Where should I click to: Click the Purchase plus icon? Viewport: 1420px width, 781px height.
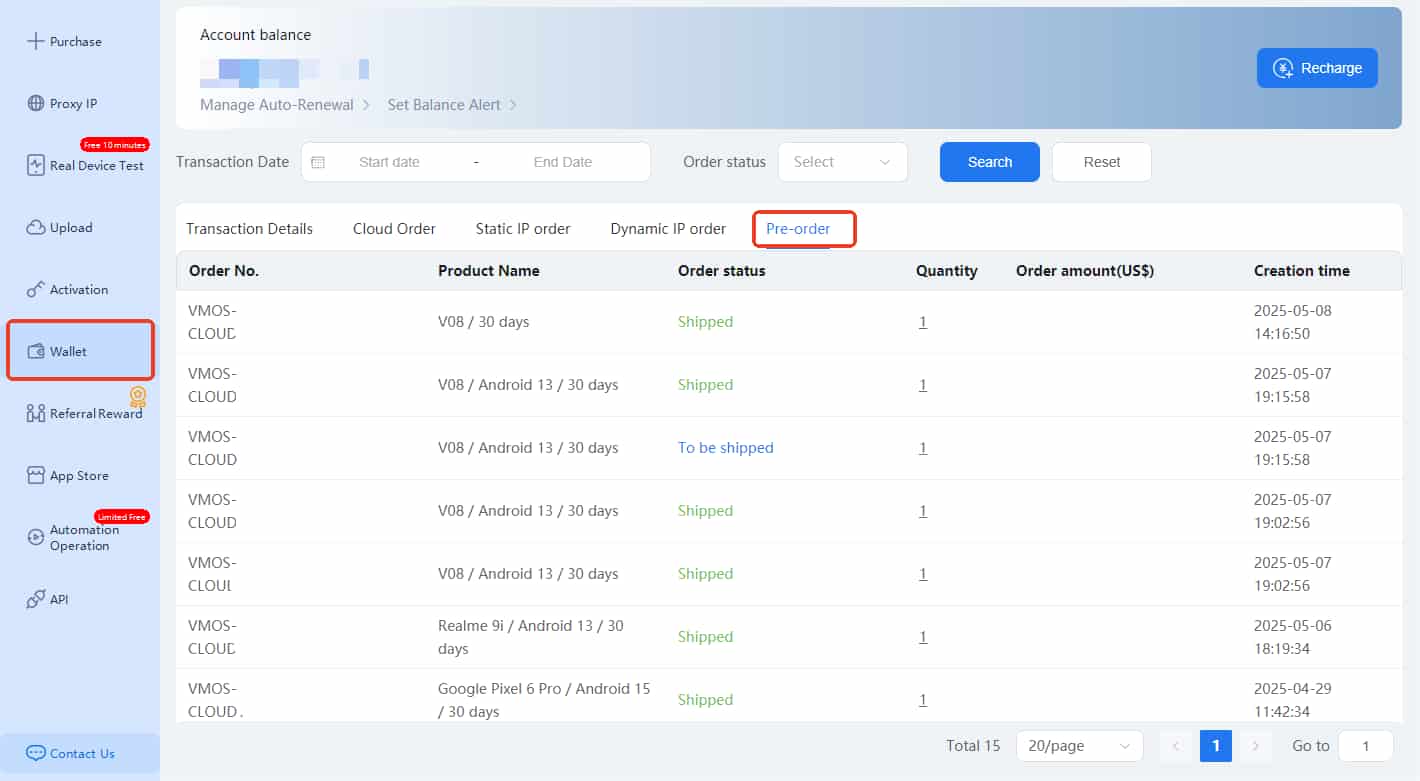point(36,41)
